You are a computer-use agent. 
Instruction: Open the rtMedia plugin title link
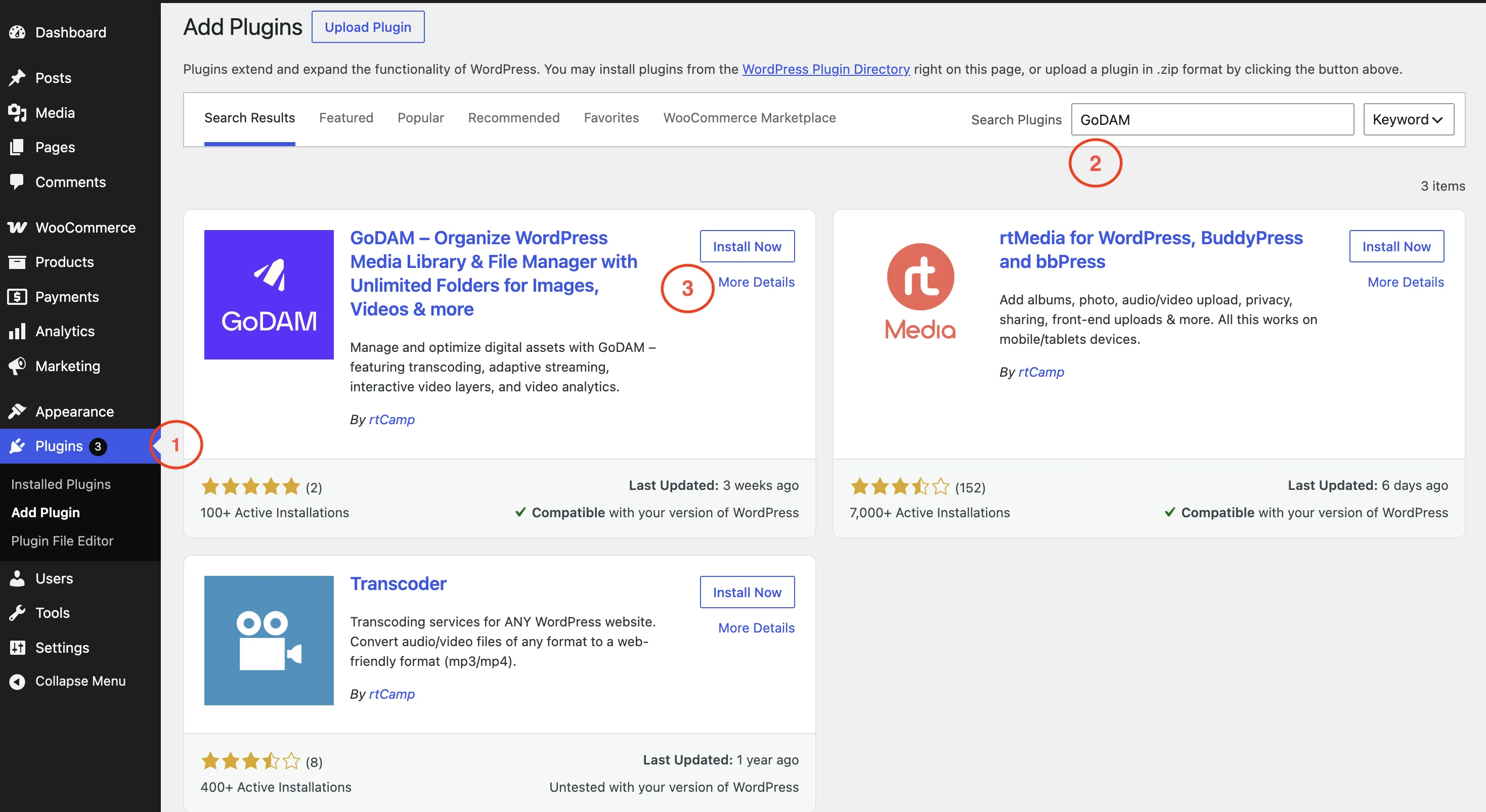(x=1151, y=250)
